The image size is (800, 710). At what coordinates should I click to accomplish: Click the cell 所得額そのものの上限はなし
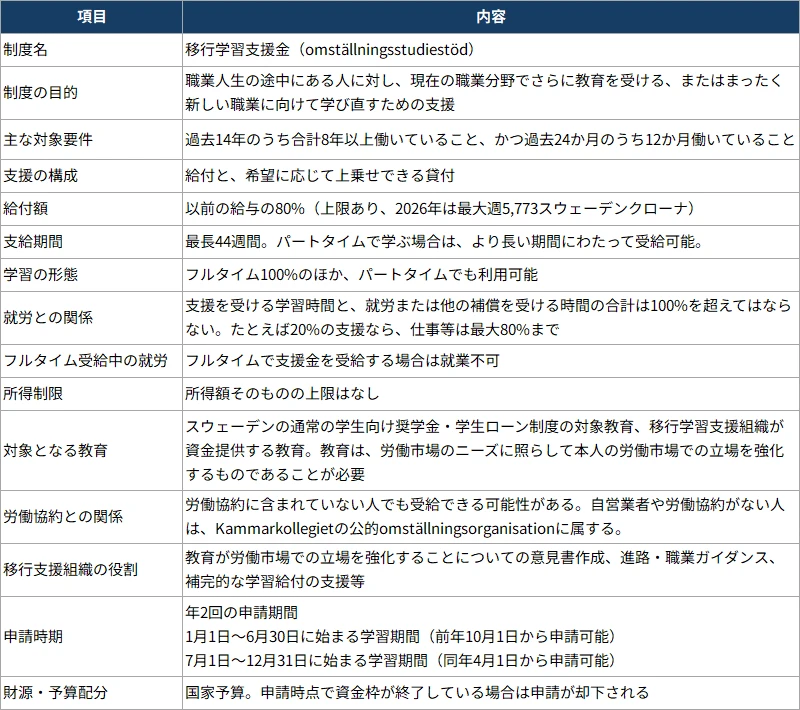(x=491, y=394)
